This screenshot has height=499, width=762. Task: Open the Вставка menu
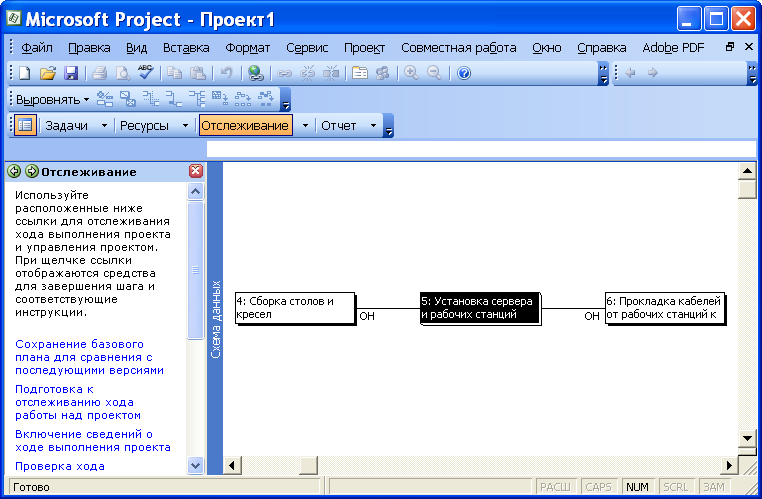coord(186,48)
